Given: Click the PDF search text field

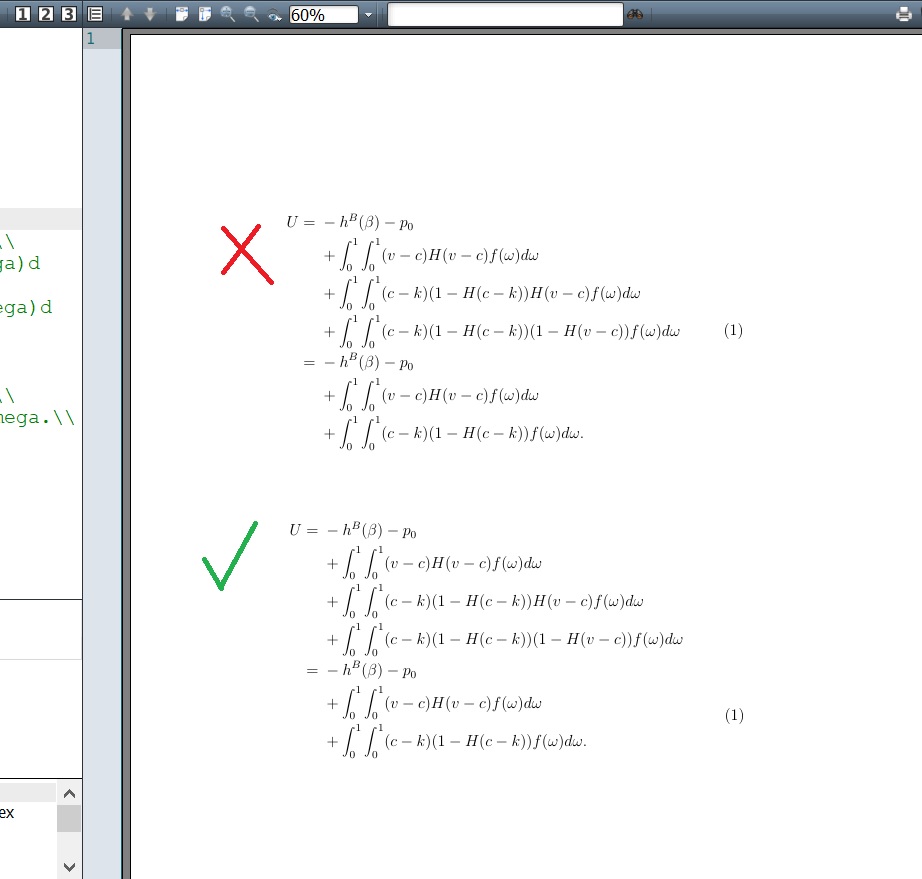Looking at the screenshot, I should [x=506, y=15].
